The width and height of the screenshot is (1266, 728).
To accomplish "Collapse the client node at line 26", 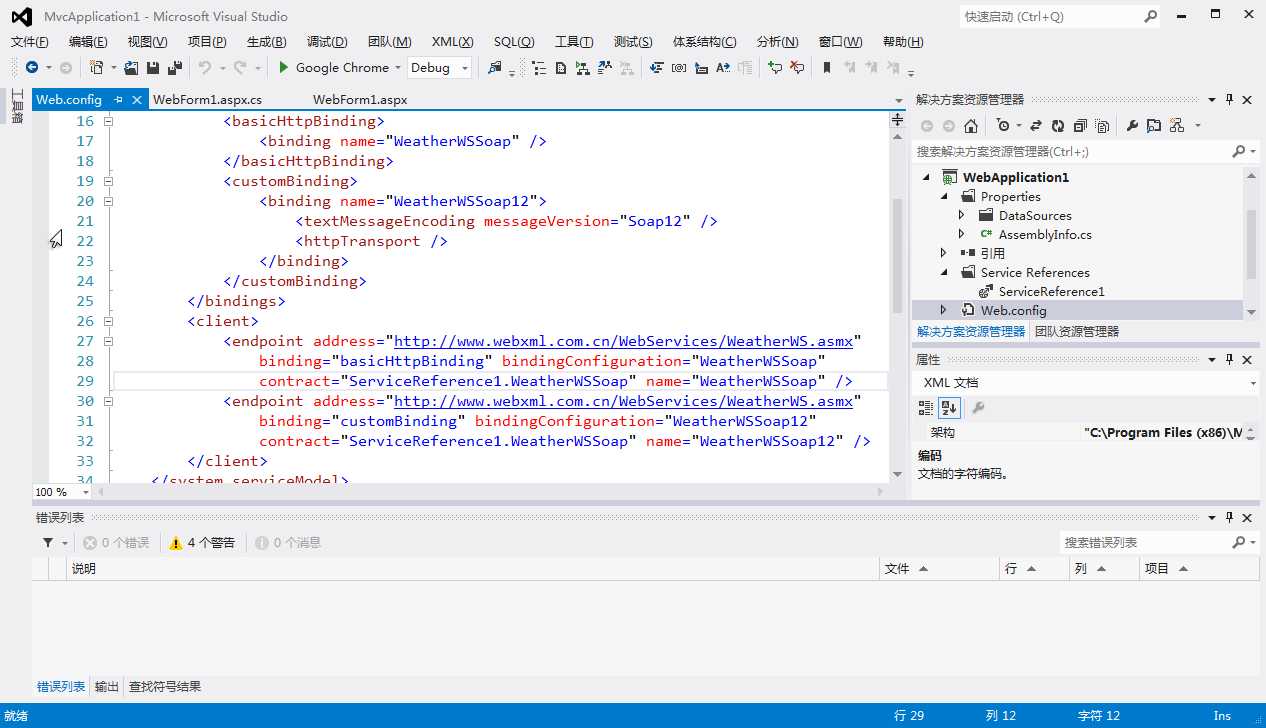I will coord(108,321).
